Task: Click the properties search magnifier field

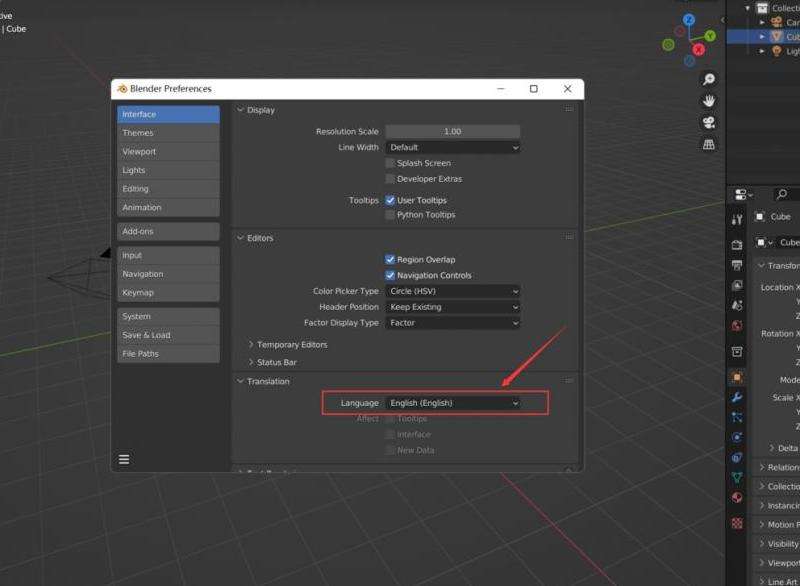Action: click(786, 194)
